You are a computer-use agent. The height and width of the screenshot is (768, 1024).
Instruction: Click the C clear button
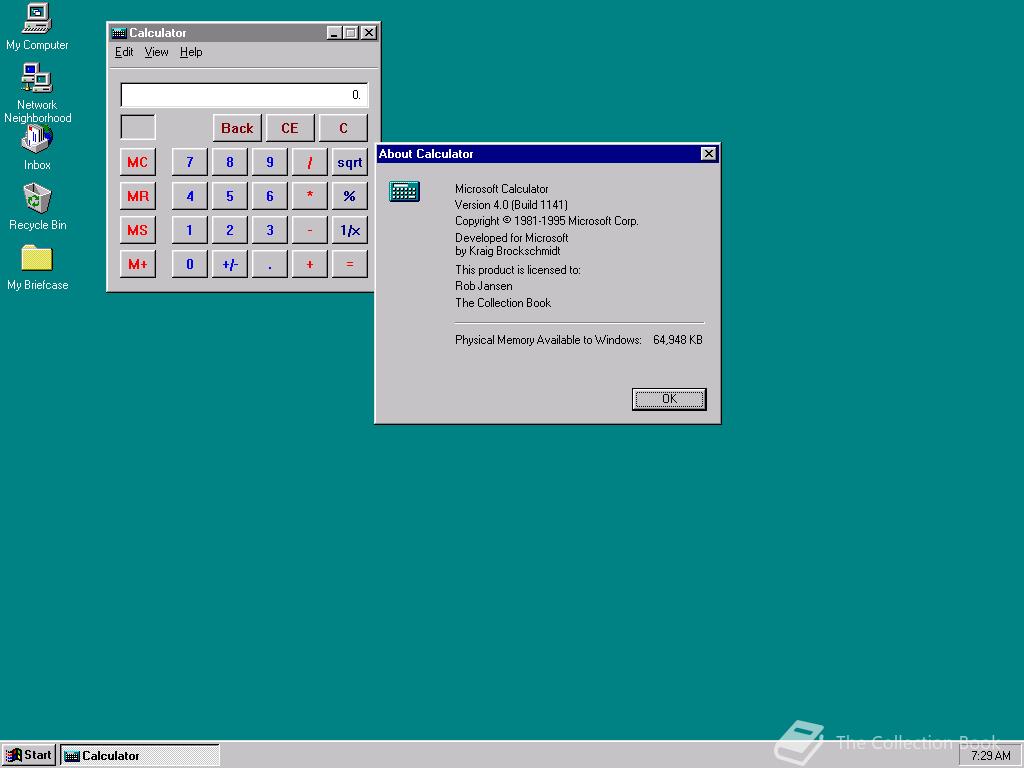(344, 128)
